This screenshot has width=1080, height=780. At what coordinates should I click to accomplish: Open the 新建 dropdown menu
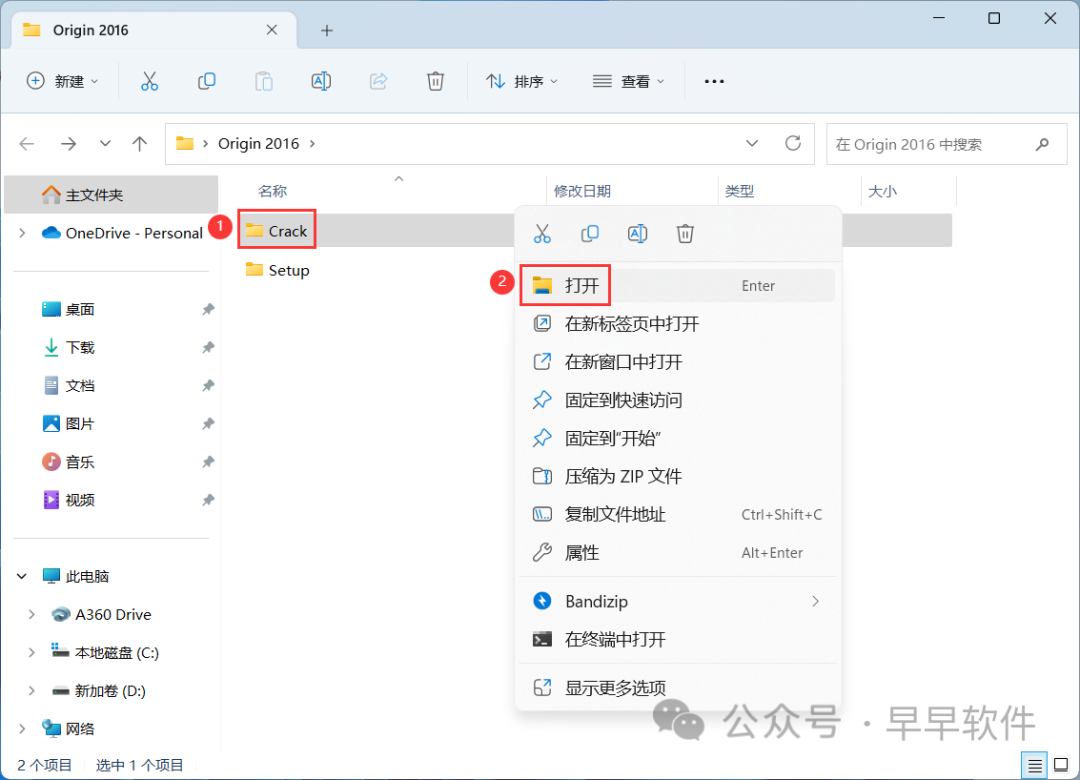point(63,82)
